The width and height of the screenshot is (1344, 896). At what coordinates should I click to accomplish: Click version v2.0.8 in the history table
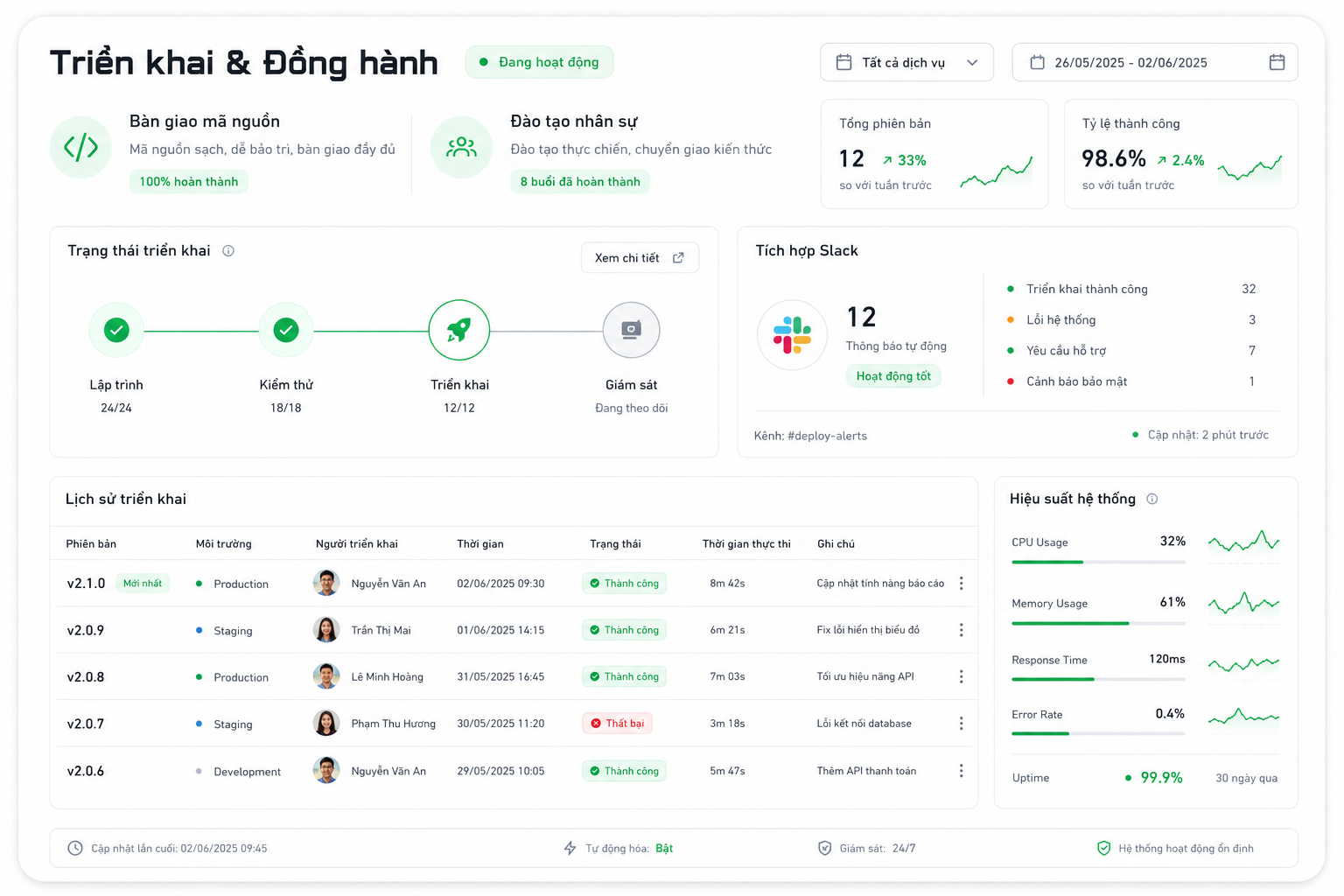pos(86,677)
